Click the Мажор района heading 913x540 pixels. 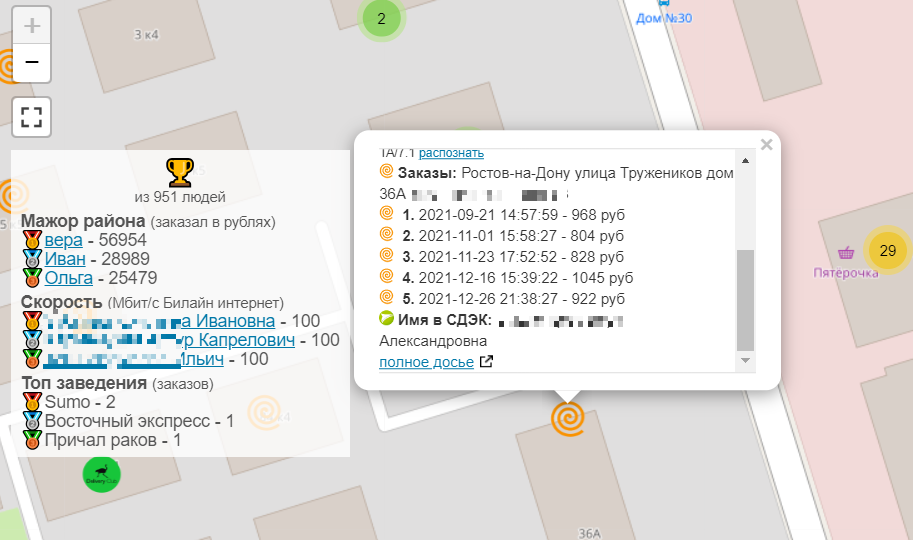[x=83, y=221]
